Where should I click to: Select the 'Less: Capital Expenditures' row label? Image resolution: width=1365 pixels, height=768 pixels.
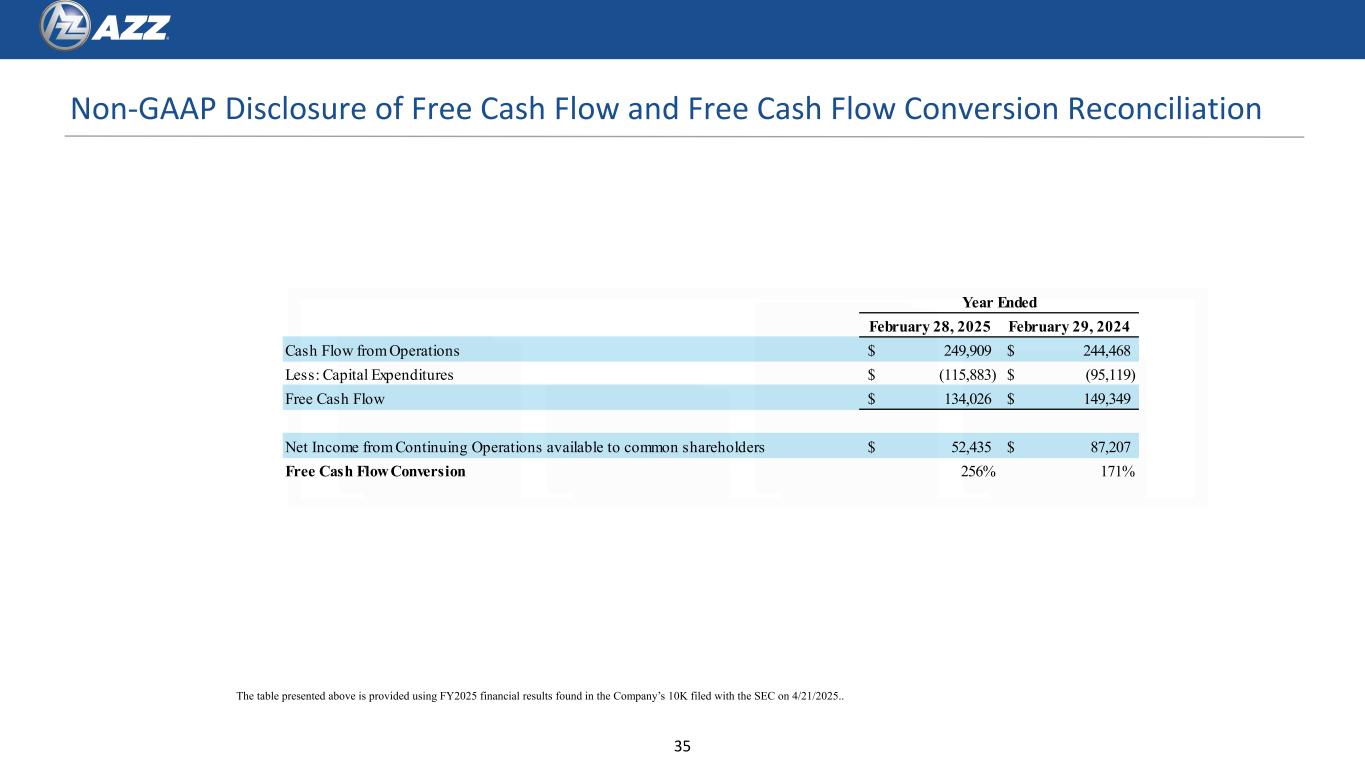[369, 375]
